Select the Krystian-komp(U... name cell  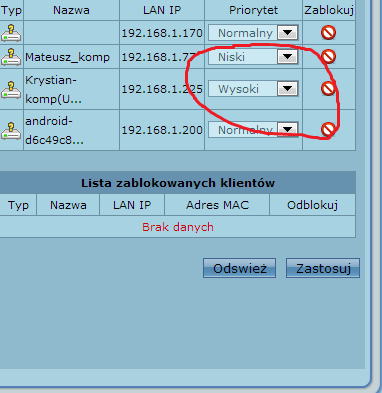(71, 89)
